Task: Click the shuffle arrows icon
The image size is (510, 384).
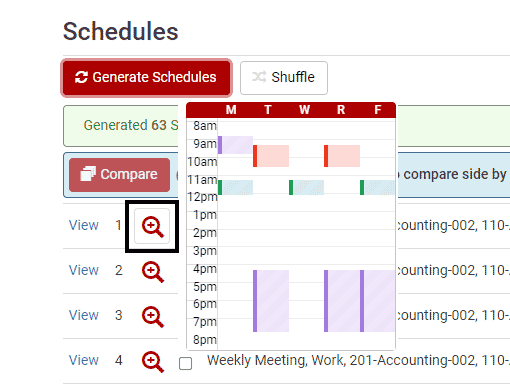Action: 259,77
